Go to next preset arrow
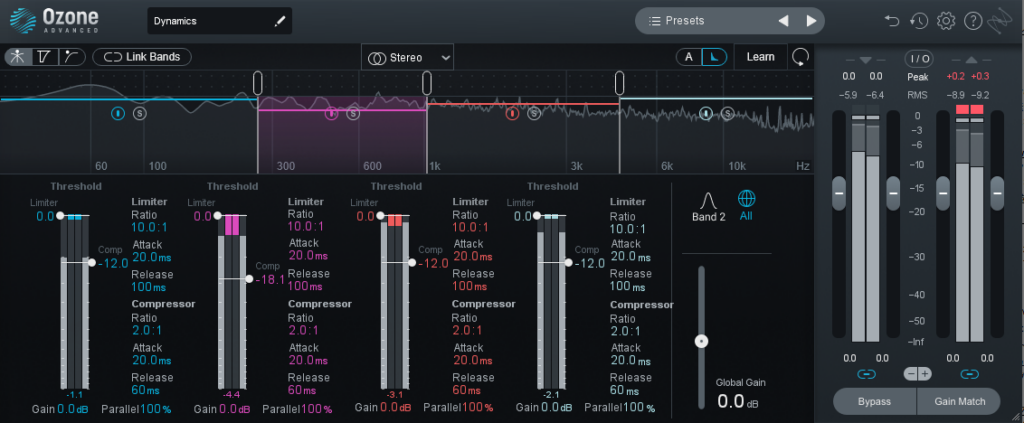1024x423 pixels. [x=811, y=21]
